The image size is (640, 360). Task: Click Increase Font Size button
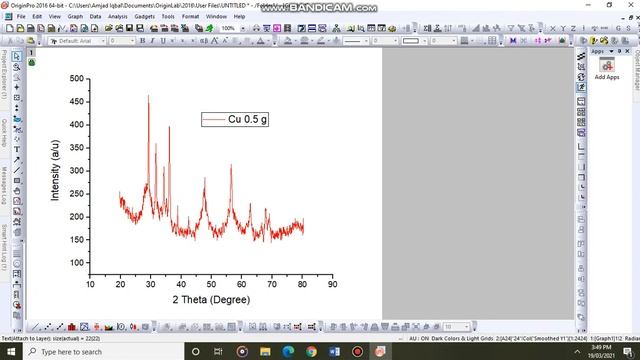(214, 41)
